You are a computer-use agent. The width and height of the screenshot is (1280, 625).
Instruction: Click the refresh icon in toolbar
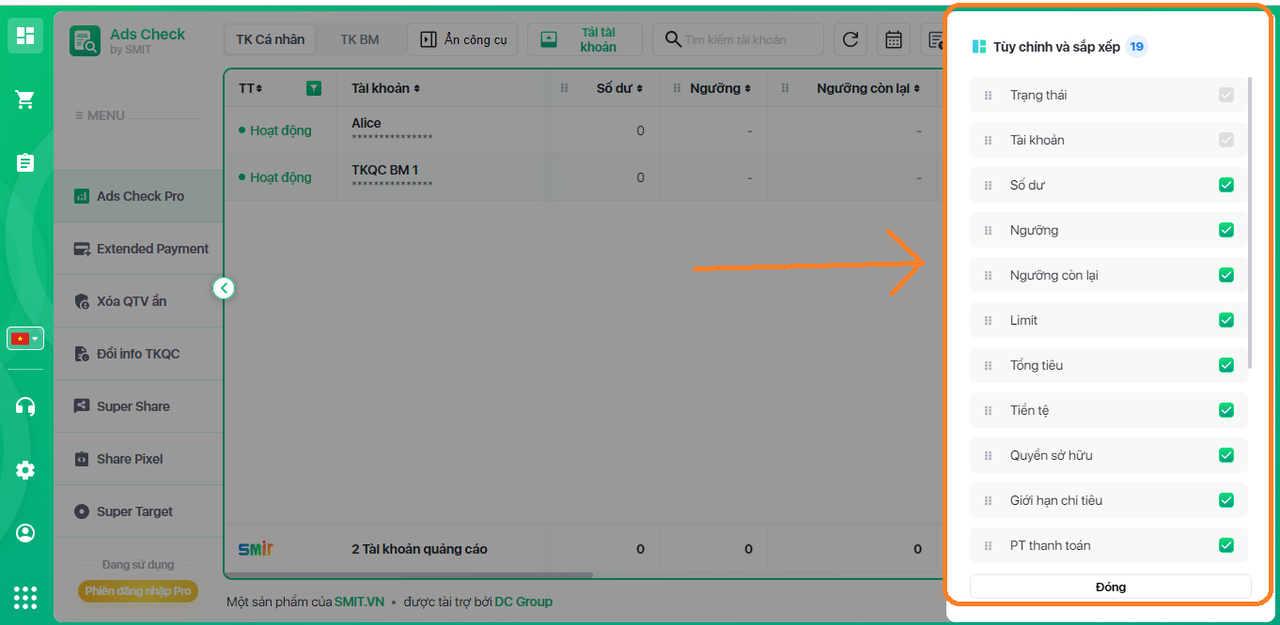[x=850, y=40]
